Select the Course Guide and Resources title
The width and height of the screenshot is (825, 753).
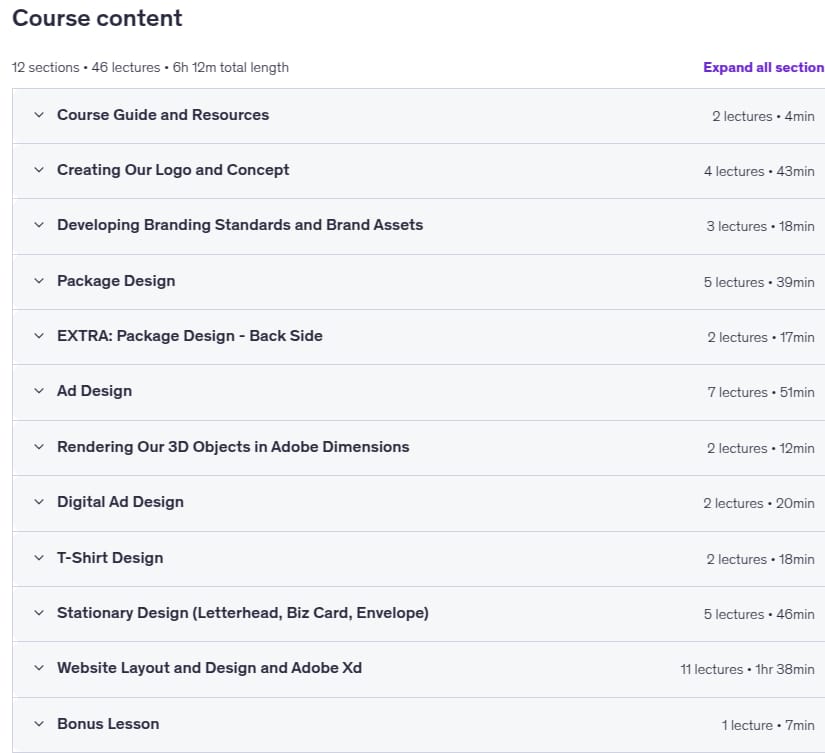[163, 115]
